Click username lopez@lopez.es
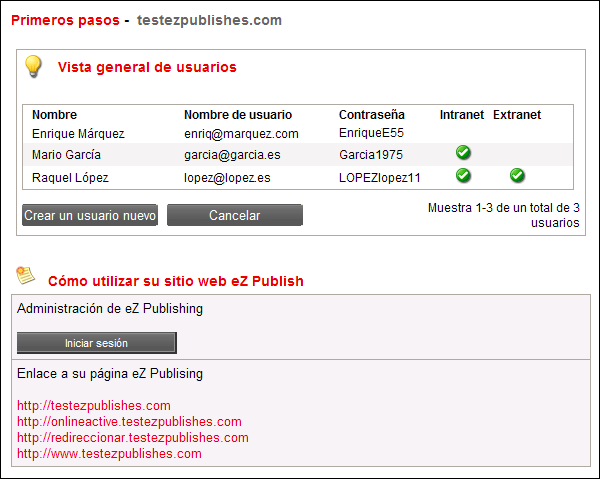Image resolution: width=600 pixels, height=479 pixels. point(227,178)
